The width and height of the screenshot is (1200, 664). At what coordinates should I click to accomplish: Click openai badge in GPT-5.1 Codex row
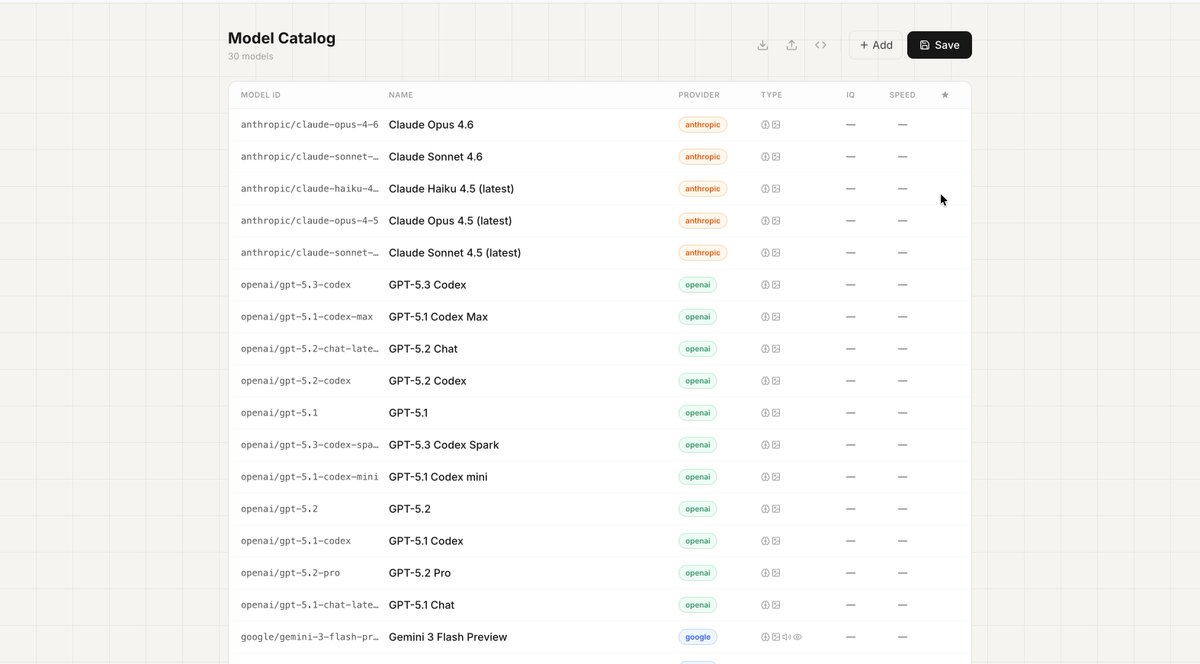(x=697, y=541)
